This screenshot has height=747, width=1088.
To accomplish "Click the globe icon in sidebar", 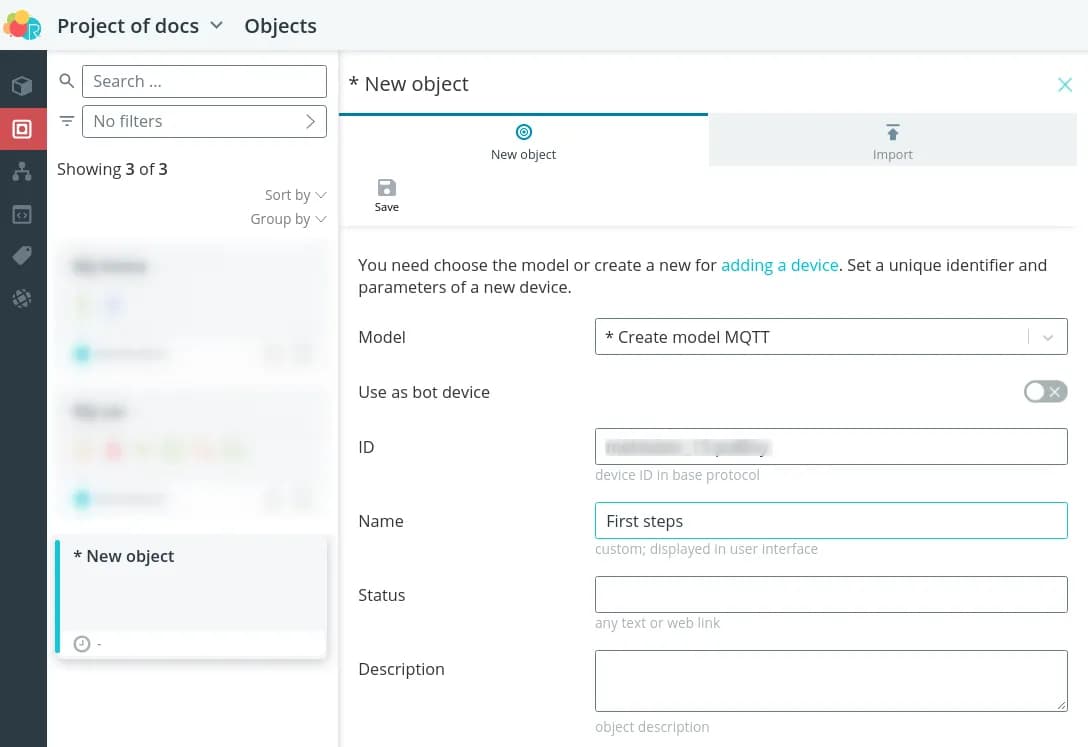I will pos(22,298).
